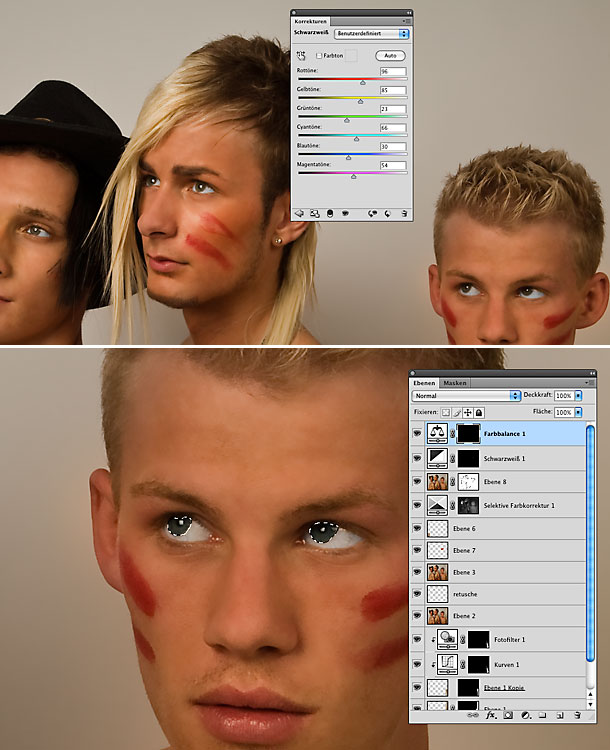Click the reset adjustment icon in Korrekturen

coord(388,214)
